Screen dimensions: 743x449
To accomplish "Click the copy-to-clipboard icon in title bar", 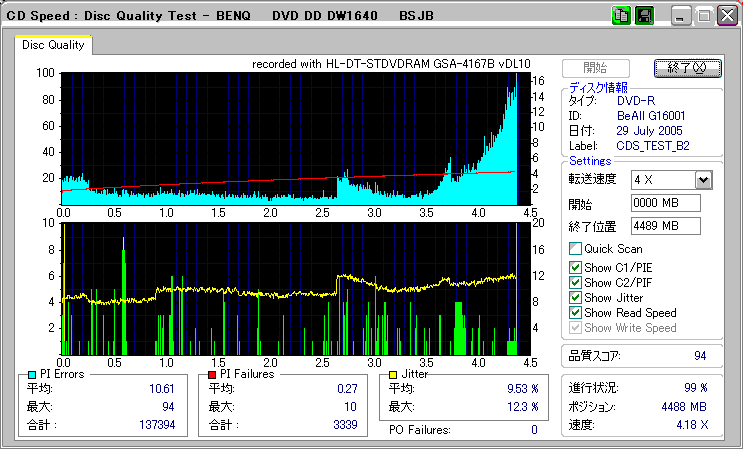I will coord(621,16).
